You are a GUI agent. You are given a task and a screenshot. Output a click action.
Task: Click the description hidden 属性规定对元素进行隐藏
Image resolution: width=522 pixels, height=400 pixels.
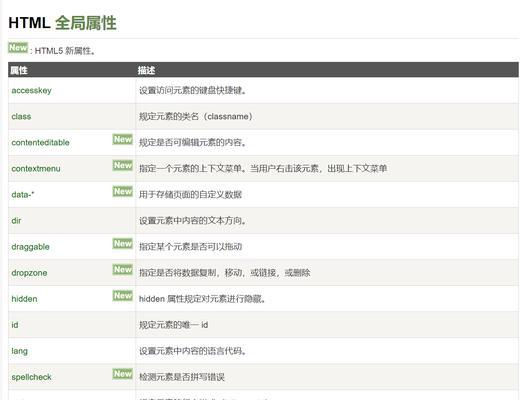202,299
